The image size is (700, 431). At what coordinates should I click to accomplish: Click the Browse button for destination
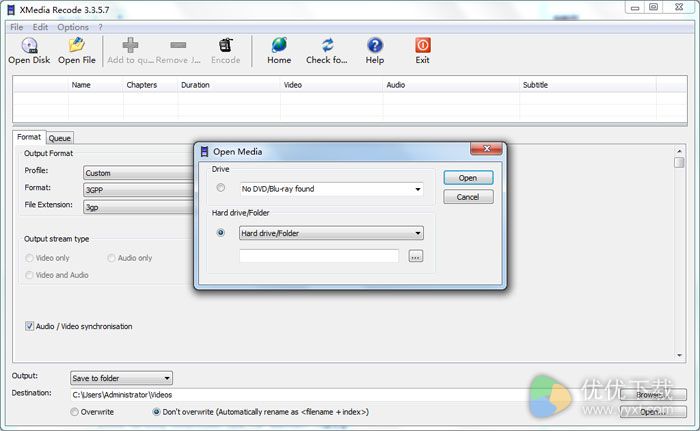coord(654,394)
